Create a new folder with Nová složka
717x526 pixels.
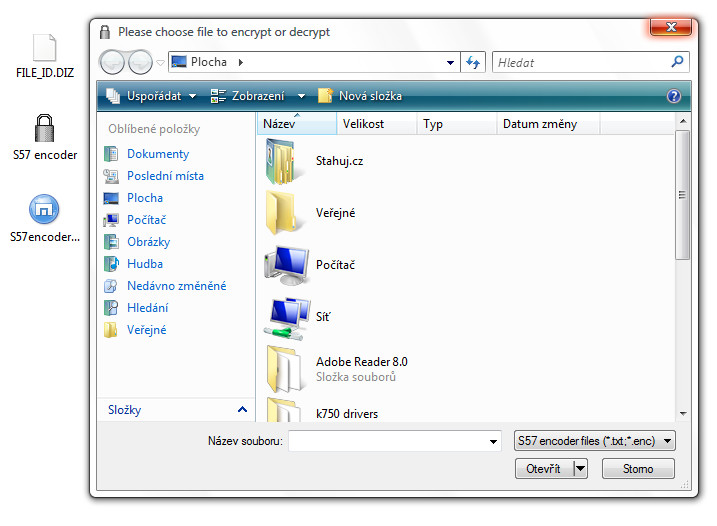click(x=360, y=96)
